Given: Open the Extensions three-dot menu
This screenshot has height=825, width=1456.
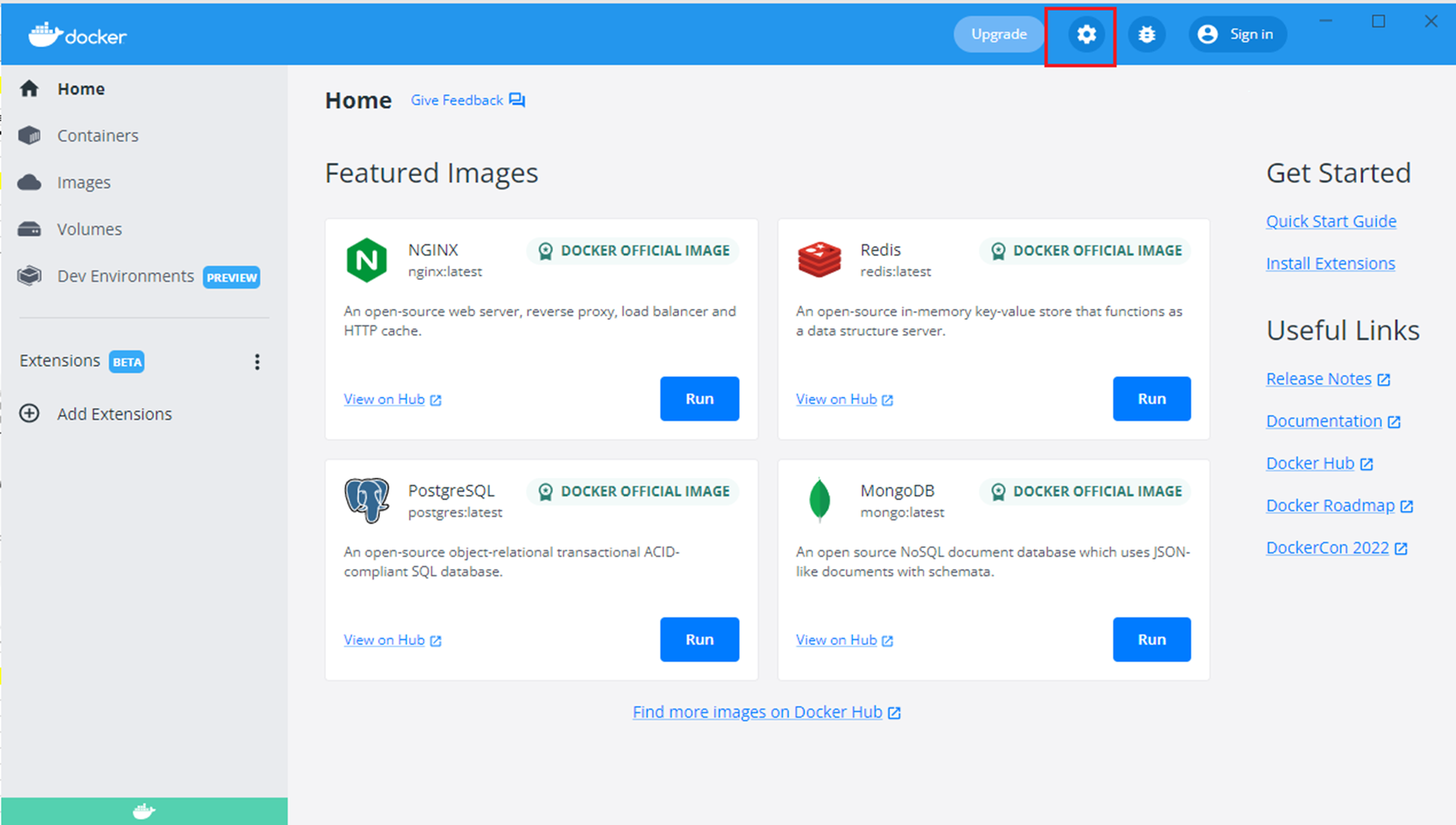Looking at the screenshot, I should pos(257,361).
